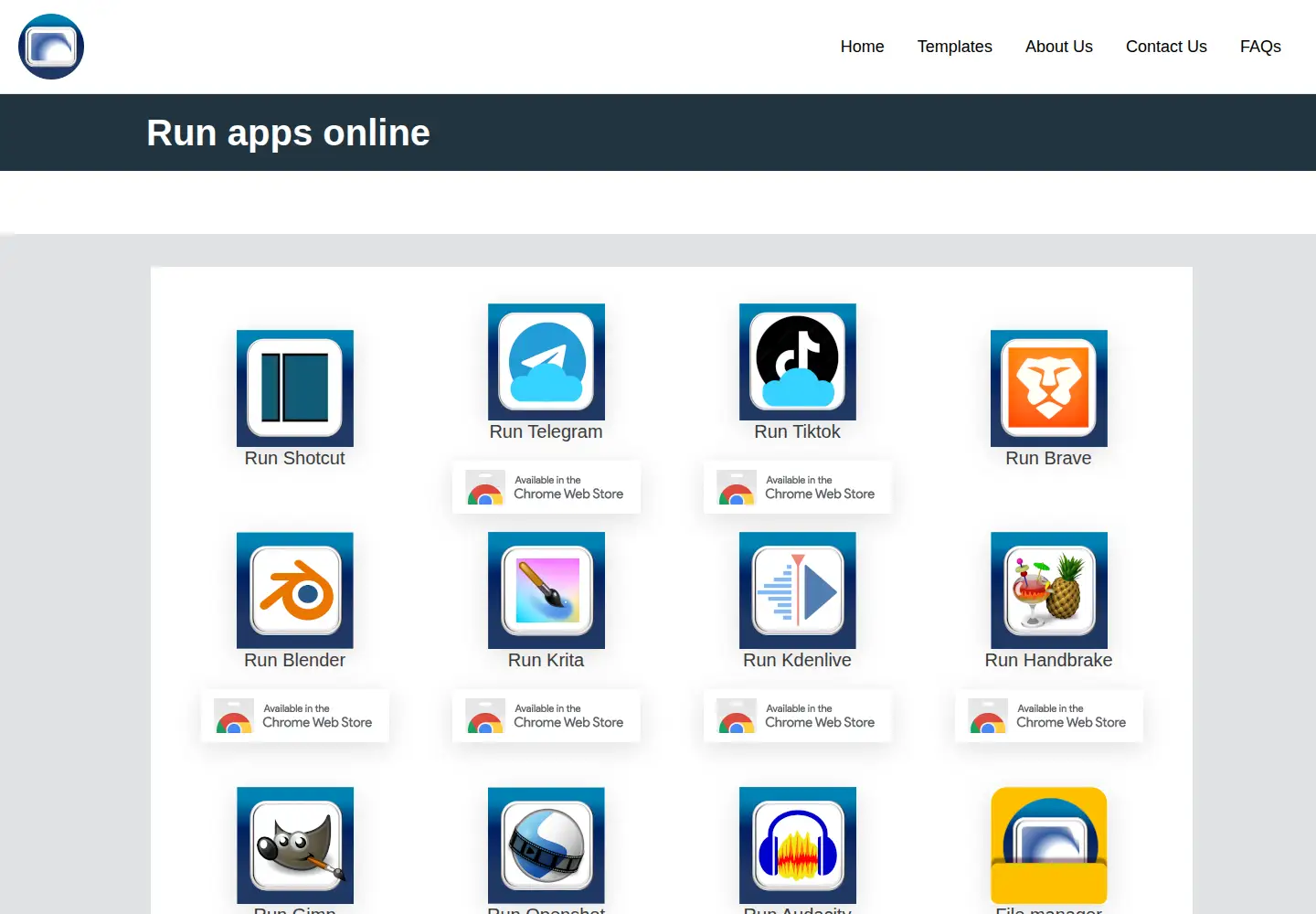
Task: Follow the Run Blender link
Action: coord(295,660)
